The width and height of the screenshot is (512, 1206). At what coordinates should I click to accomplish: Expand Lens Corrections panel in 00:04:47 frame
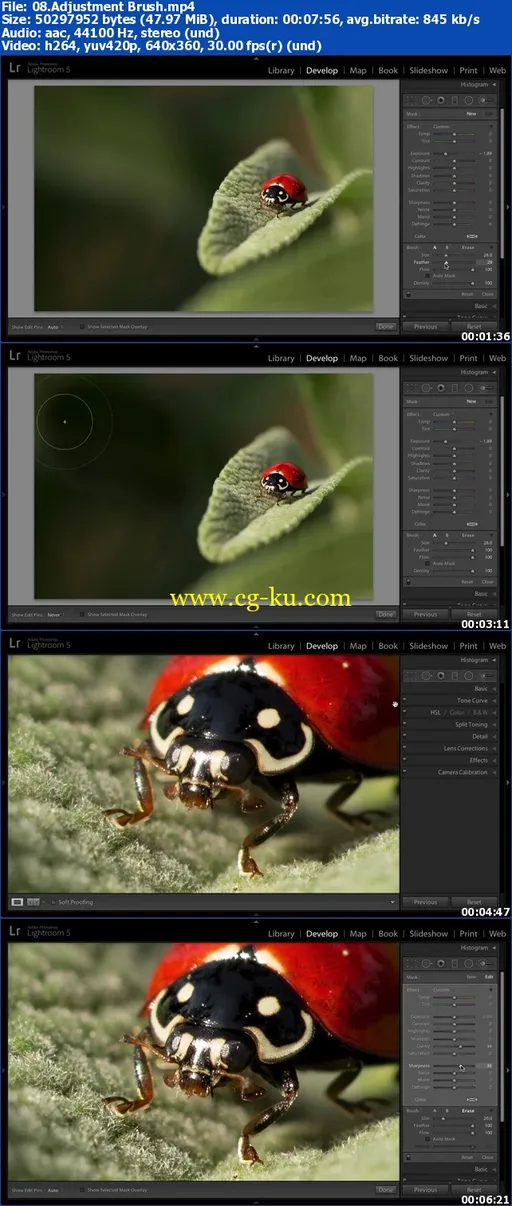(x=494, y=749)
